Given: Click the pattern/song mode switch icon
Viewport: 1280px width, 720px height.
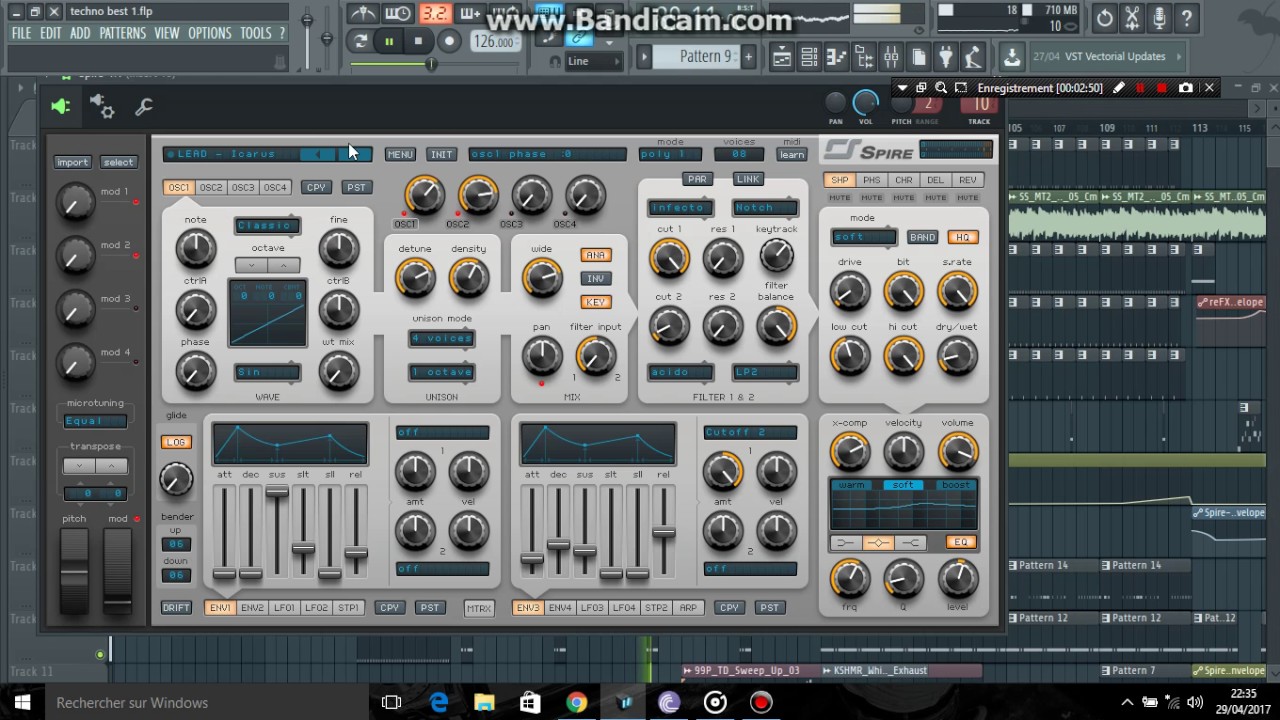Looking at the screenshot, I should (x=360, y=41).
